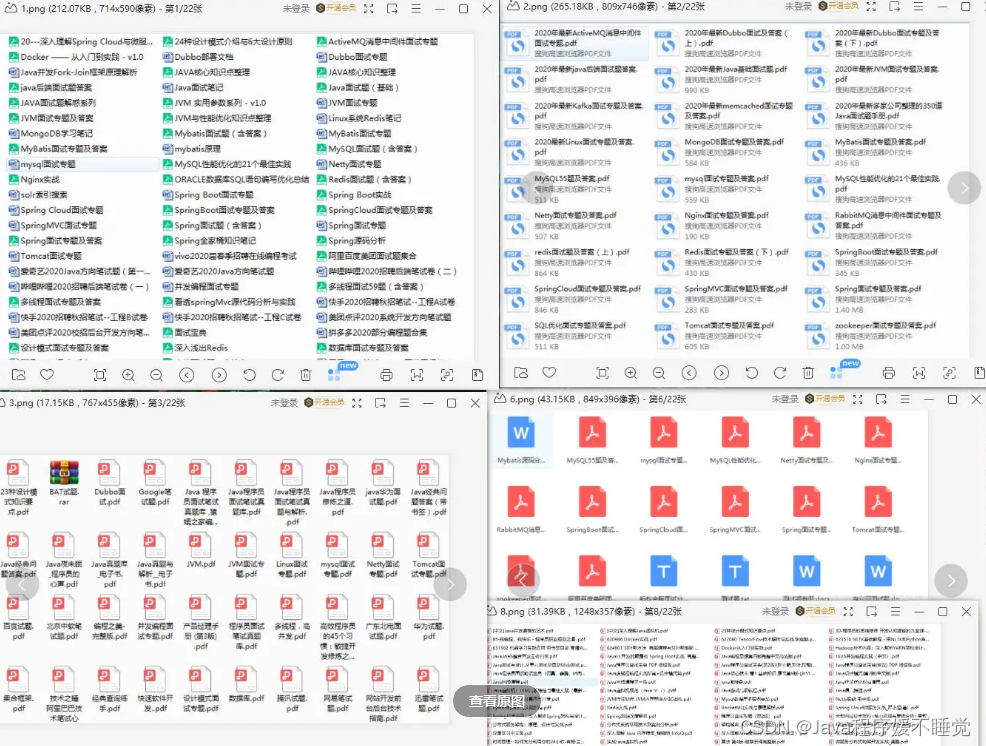
Task: Next arrow overlay on right of 2.png image
Action: [963, 187]
